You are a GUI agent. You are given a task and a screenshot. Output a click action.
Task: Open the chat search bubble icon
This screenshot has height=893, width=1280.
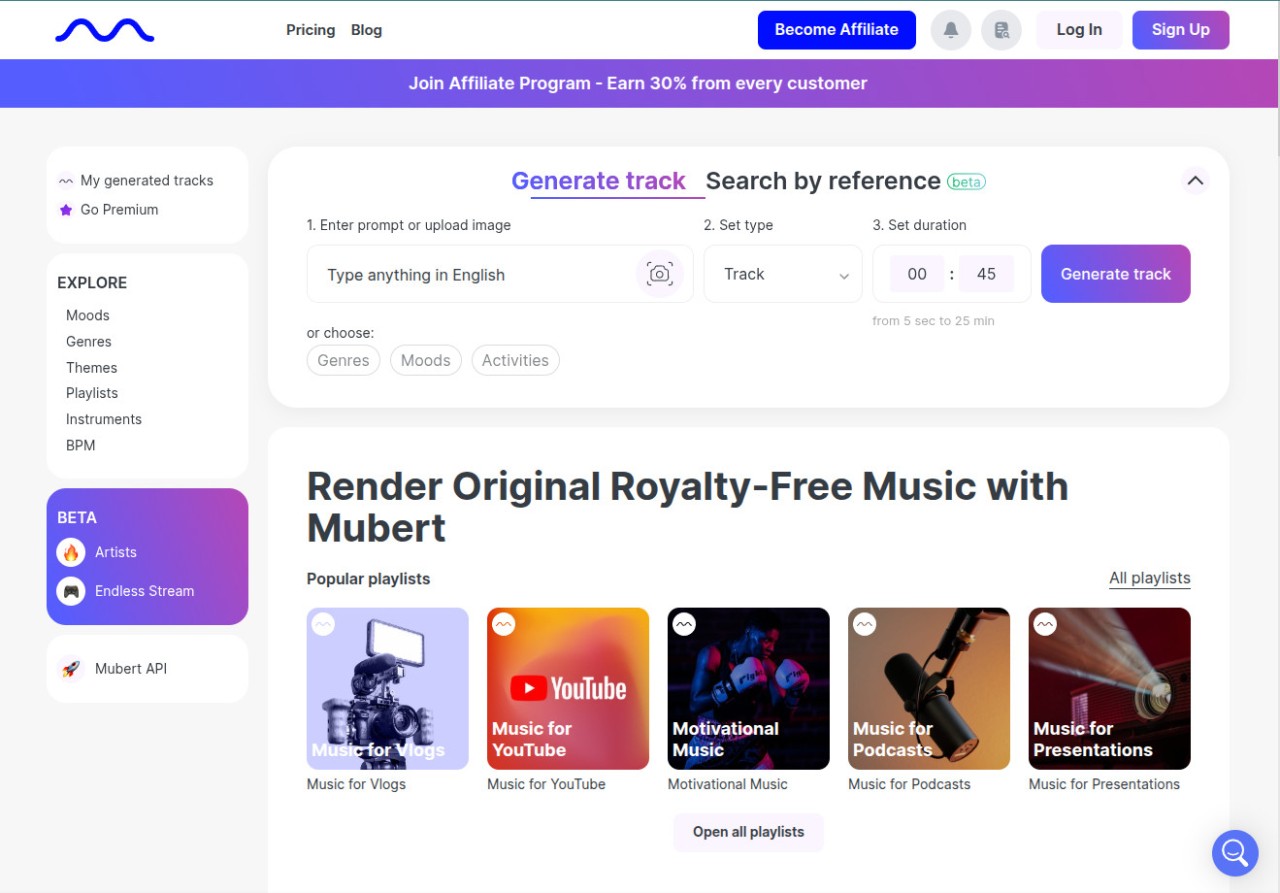coord(1235,853)
